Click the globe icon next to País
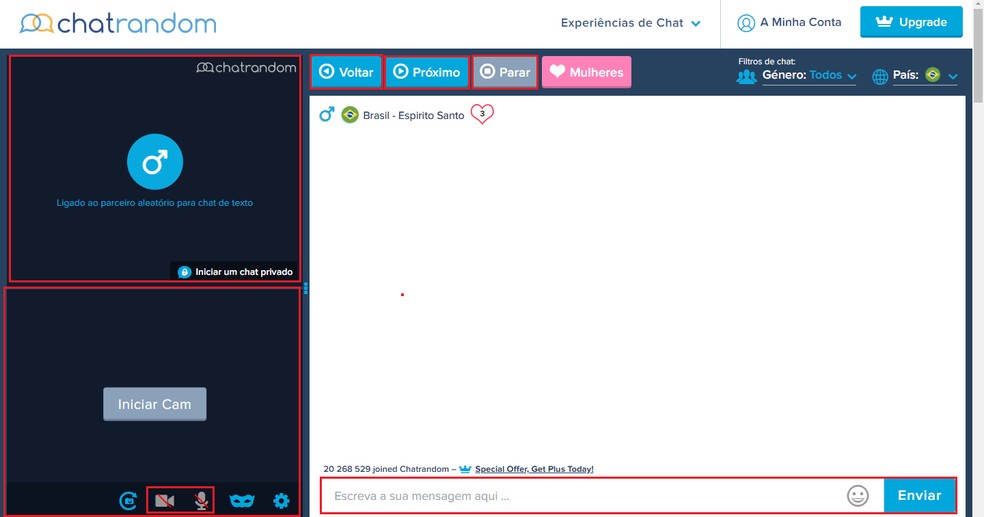The image size is (984, 517). 880,77
